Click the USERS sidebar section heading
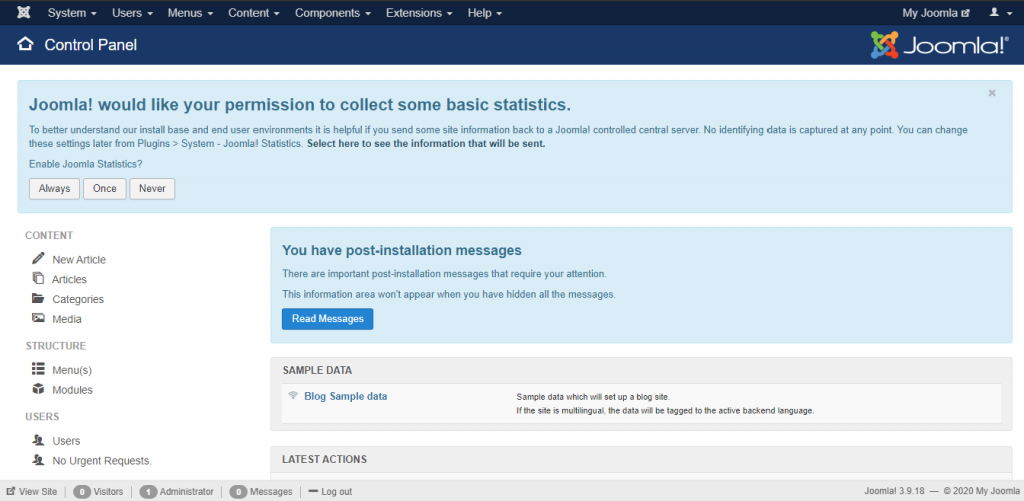This screenshot has height=501, width=1024. (x=42, y=416)
